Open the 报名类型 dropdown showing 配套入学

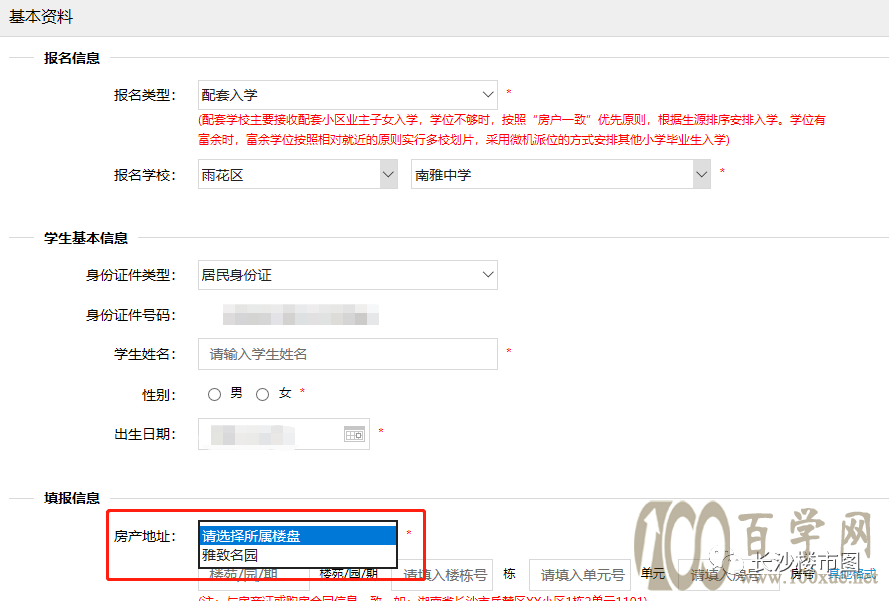pos(348,95)
